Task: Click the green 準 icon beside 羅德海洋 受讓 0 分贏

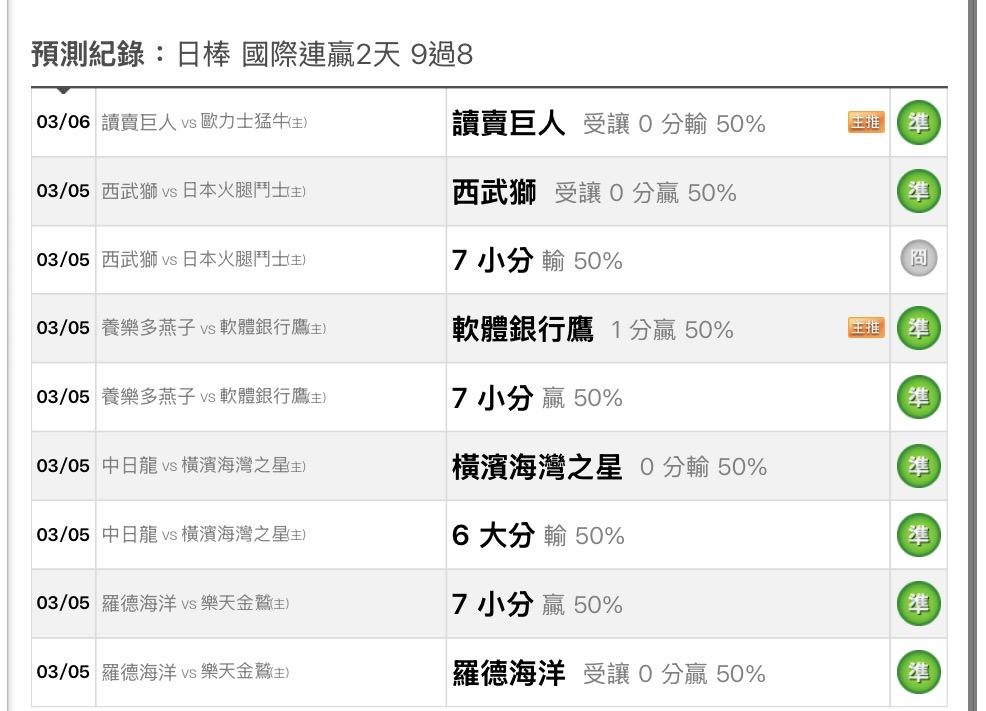Action: click(x=919, y=672)
